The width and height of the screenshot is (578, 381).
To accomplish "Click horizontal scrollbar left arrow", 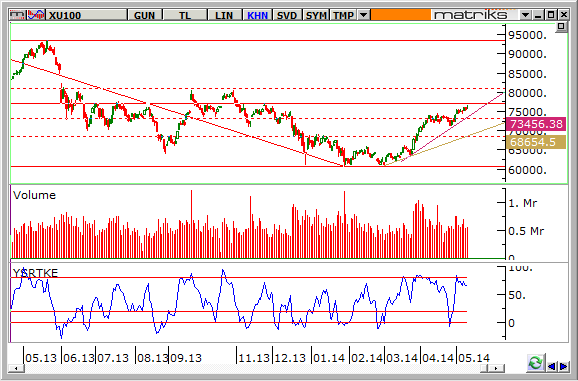I will 15,368.
